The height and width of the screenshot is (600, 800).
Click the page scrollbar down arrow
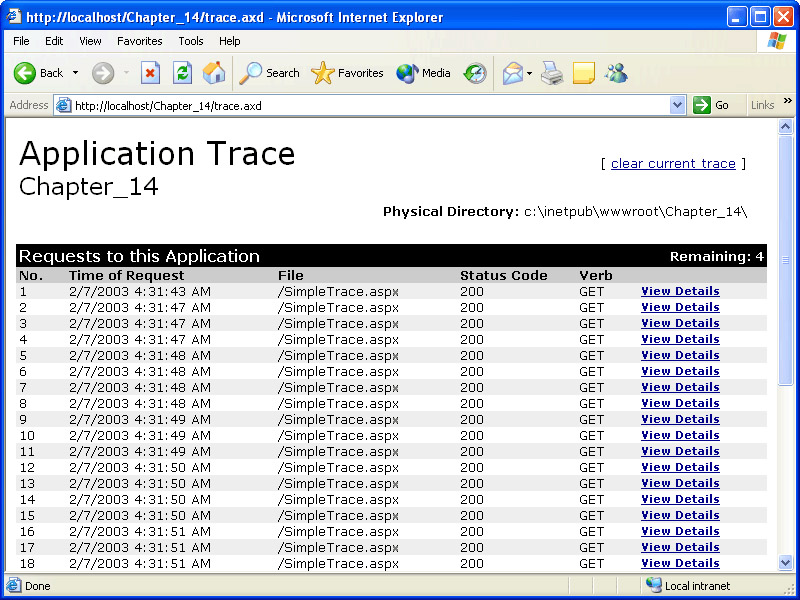(785, 563)
